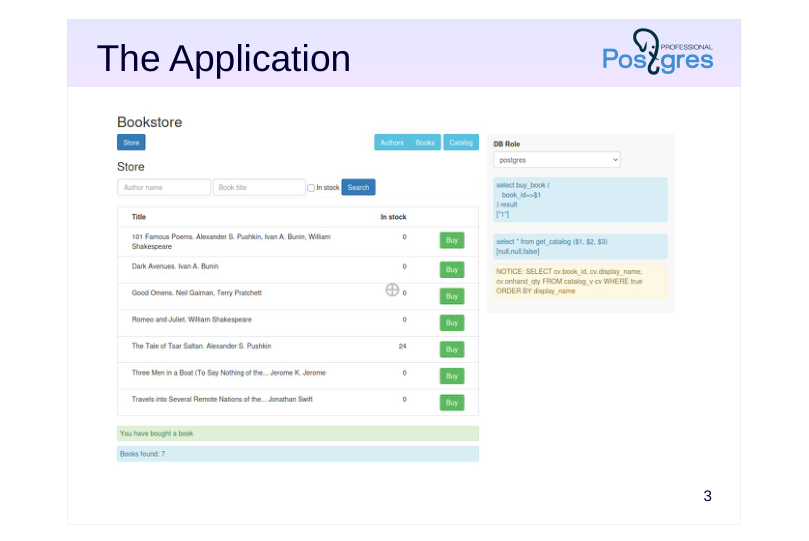The image size is (809, 541).
Task: Click 'The Application' slide title
Action: point(223,58)
